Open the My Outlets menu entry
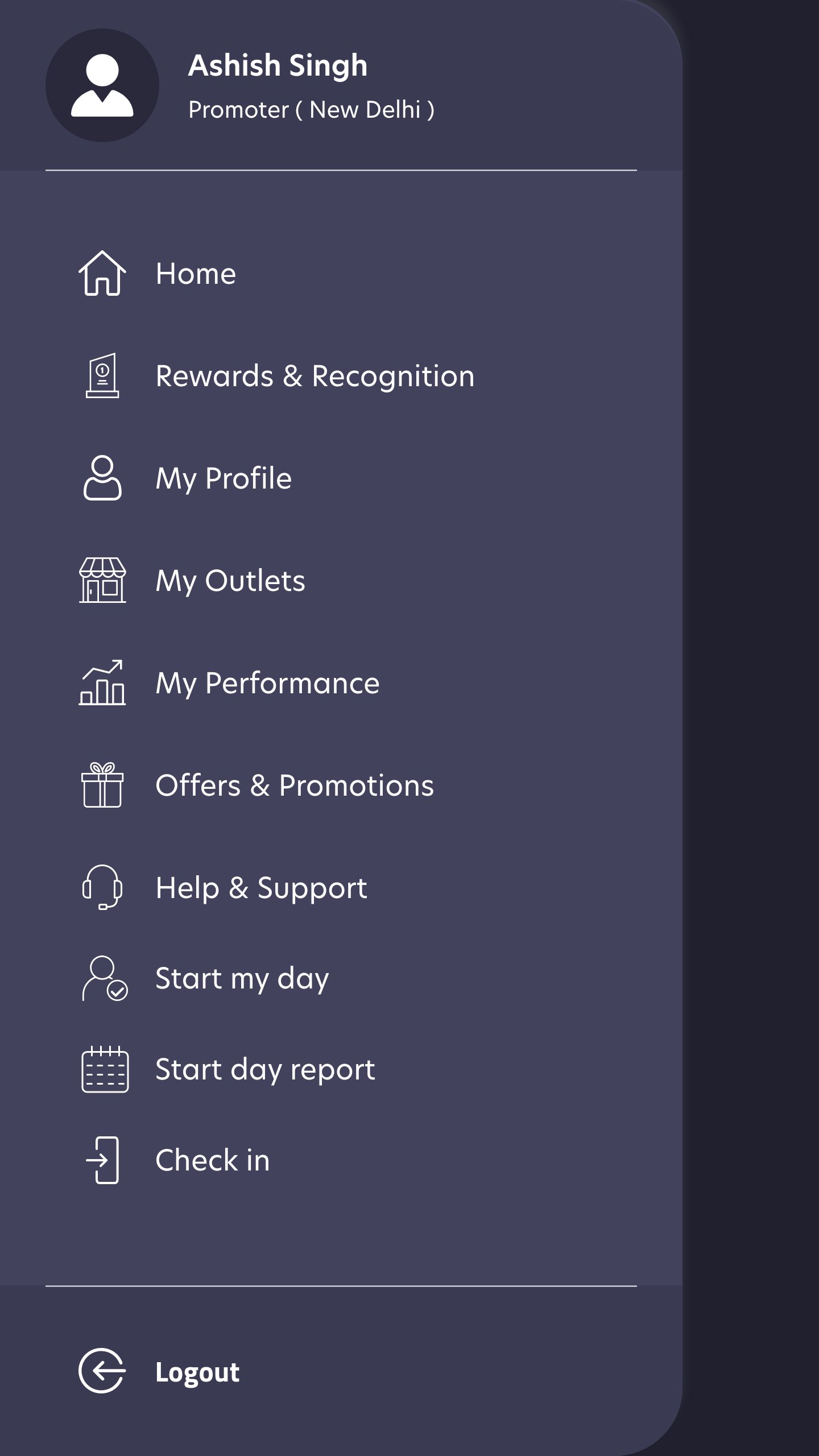 230,581
